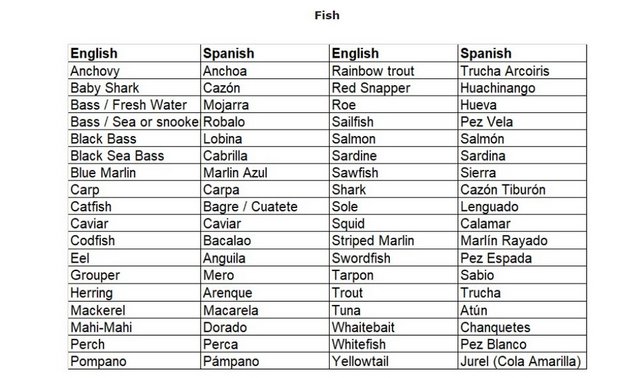Click the Pámpano translation cell
Image resolution: width=640 pixels, height=378 pixels.
pyautogui.click(x=265, y=361)
